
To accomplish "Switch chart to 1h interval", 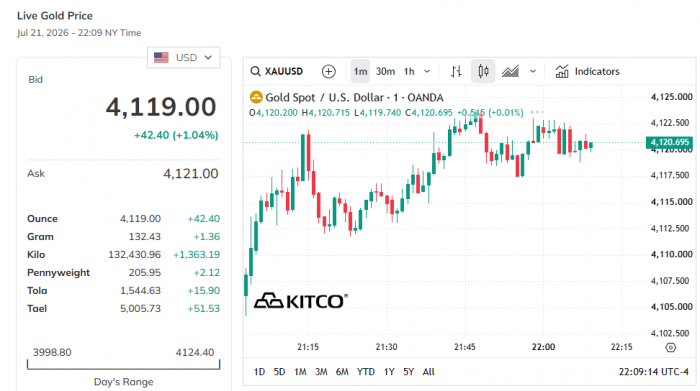I will click(409, 71).
